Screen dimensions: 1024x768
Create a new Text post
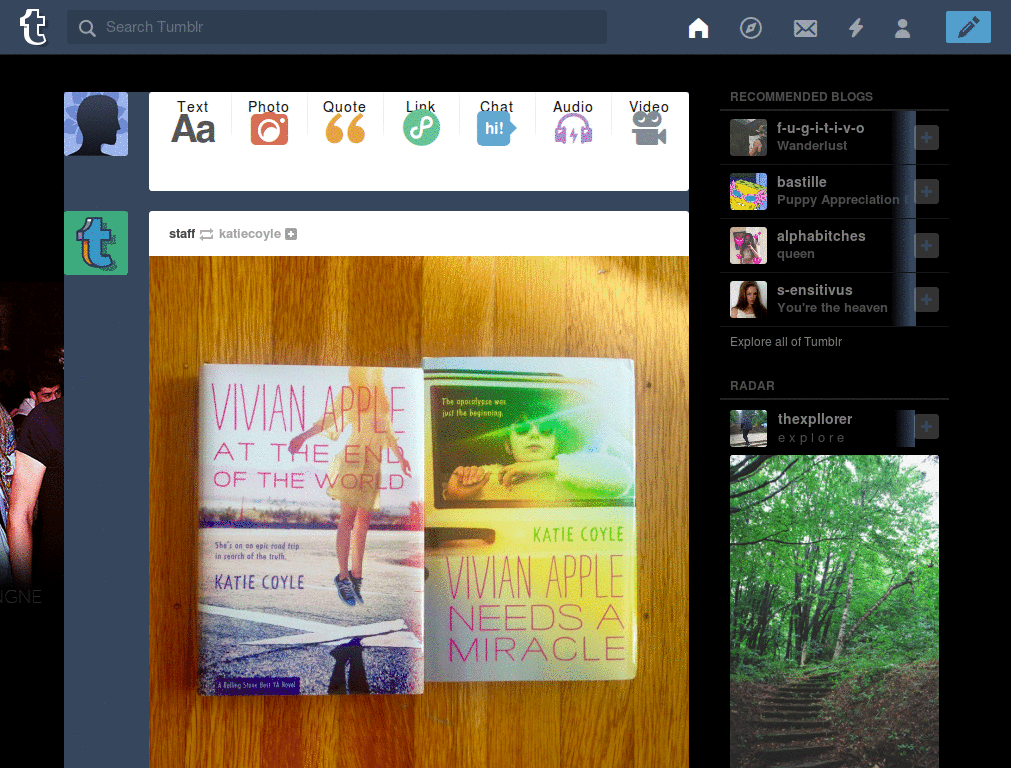tap(193, 122)
